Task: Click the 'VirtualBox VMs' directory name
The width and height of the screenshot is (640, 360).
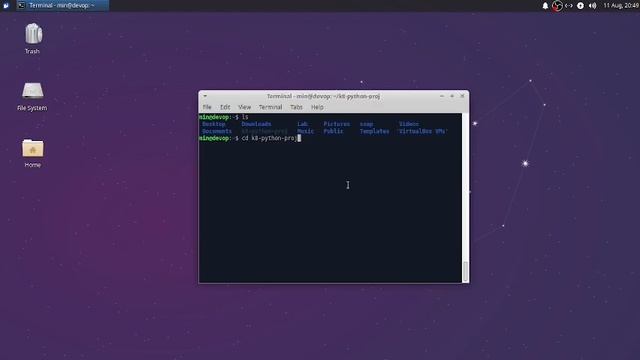Action: [x=422, y=131]
